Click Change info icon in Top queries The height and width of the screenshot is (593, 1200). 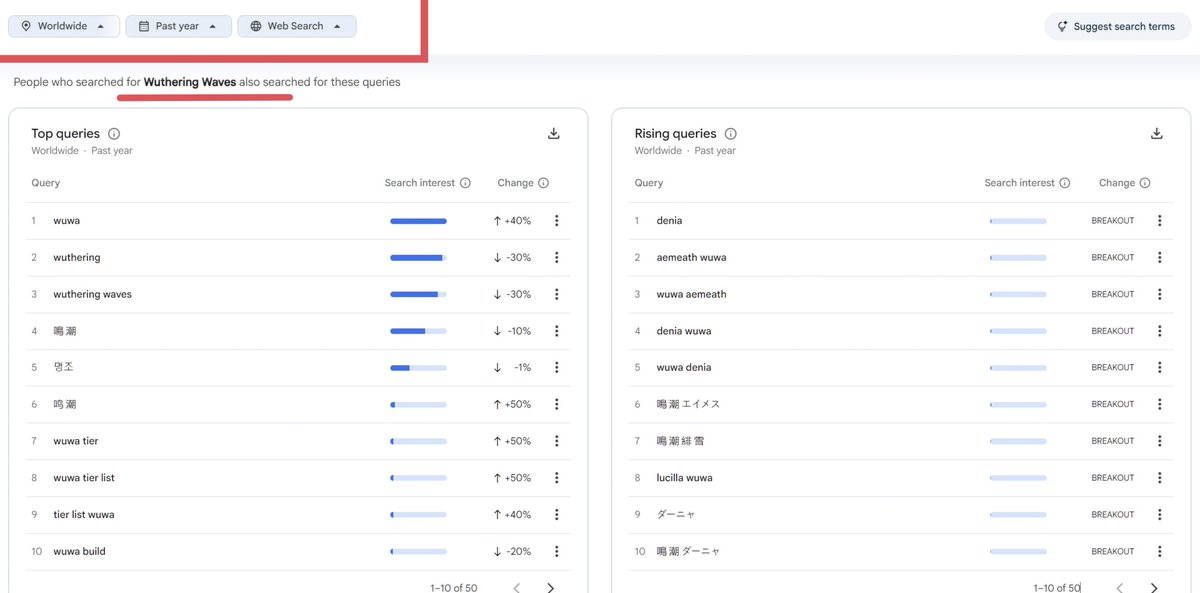[544, 183]
